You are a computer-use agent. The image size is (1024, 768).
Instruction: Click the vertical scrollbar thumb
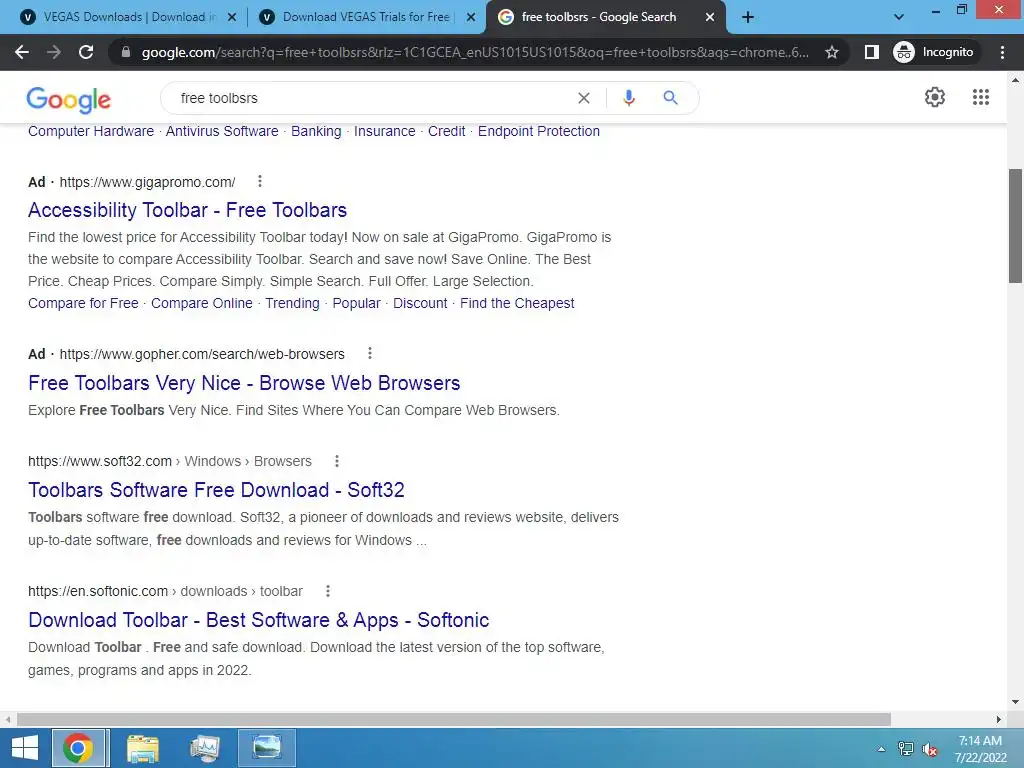pos(1016,226)
